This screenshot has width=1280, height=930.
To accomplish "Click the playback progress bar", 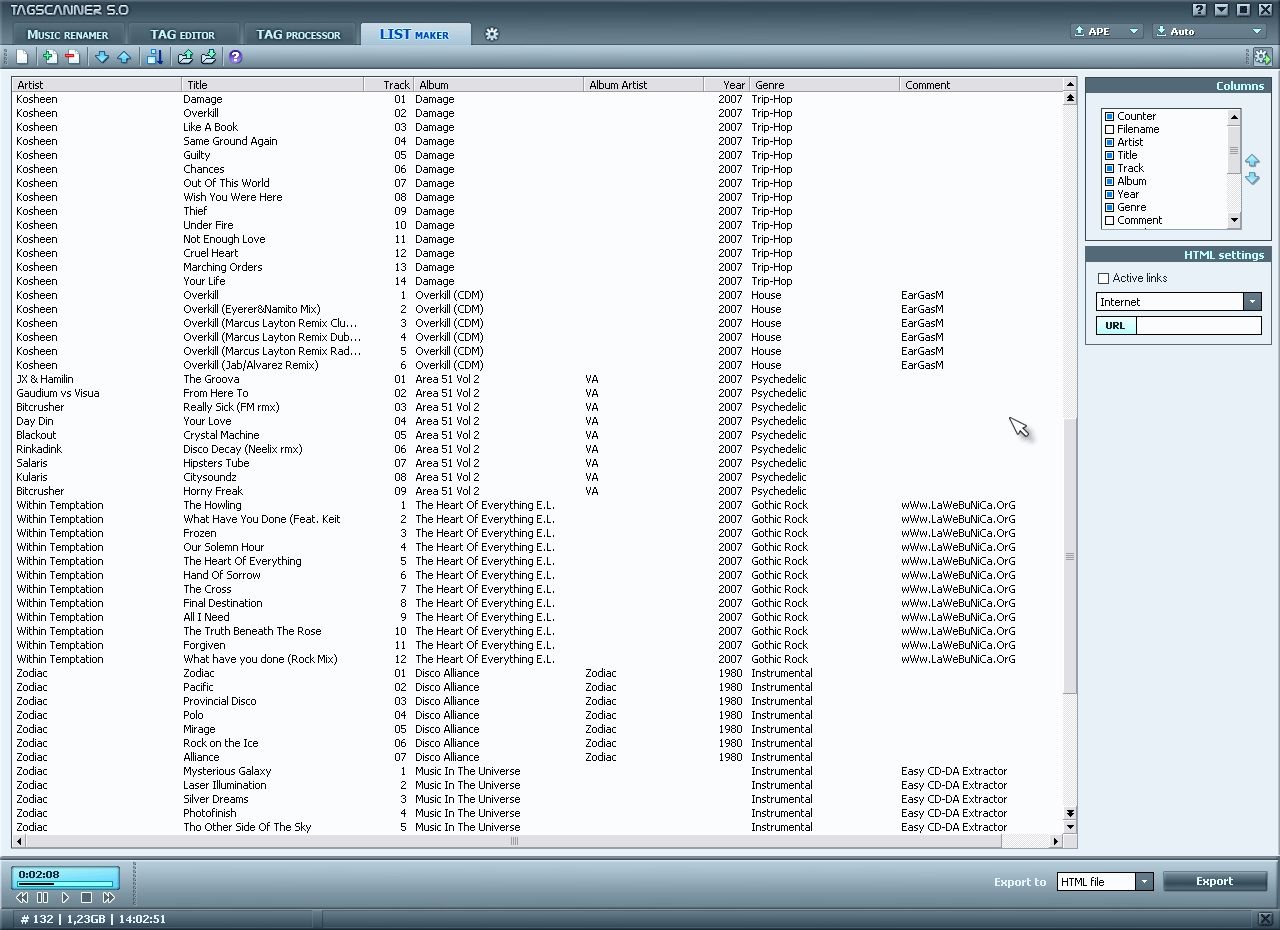I will [65, 884].
